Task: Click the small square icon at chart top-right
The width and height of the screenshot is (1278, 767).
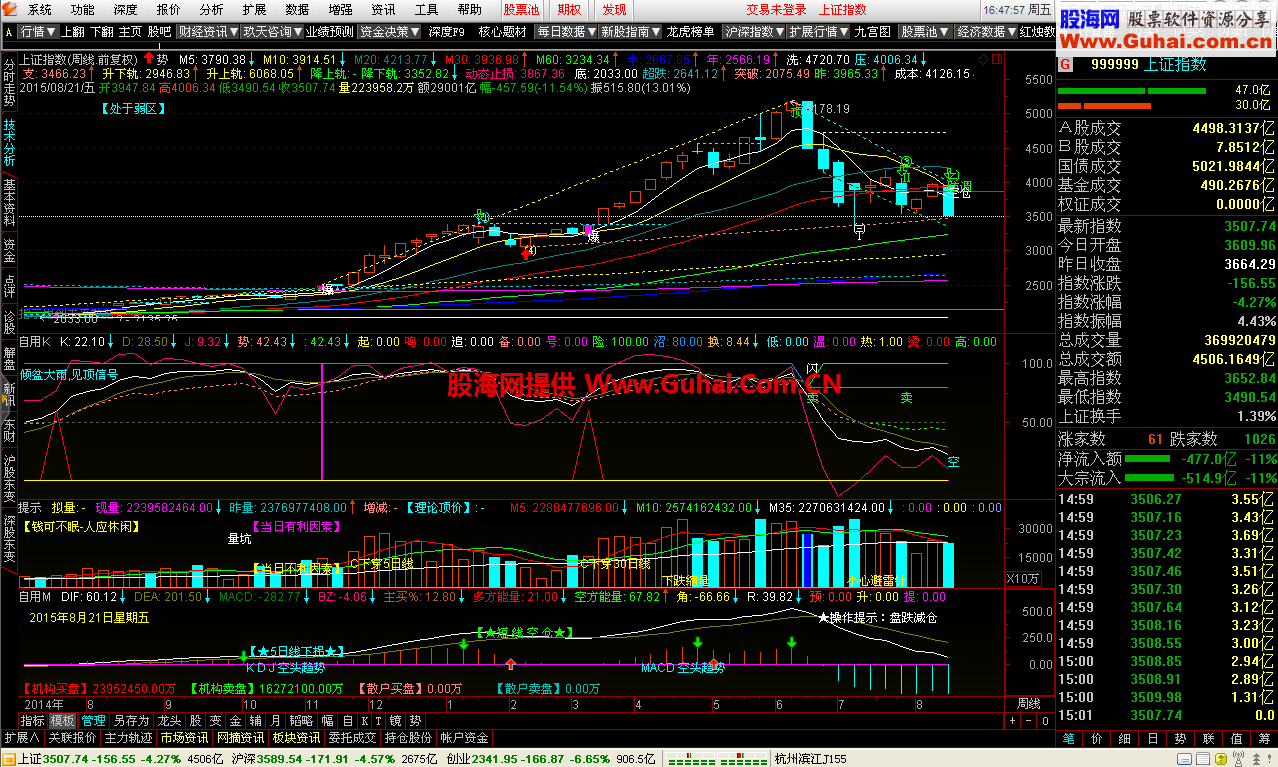Action: [995, 60]
